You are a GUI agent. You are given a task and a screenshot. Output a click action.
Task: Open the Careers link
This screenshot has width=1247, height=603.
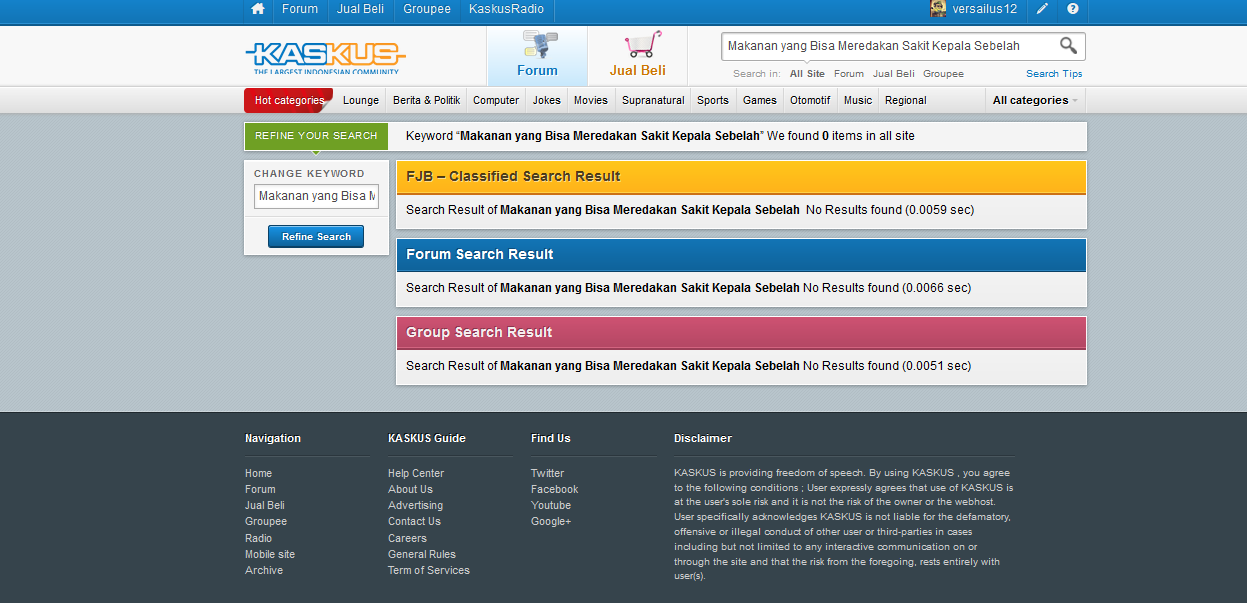coord(407,538)
